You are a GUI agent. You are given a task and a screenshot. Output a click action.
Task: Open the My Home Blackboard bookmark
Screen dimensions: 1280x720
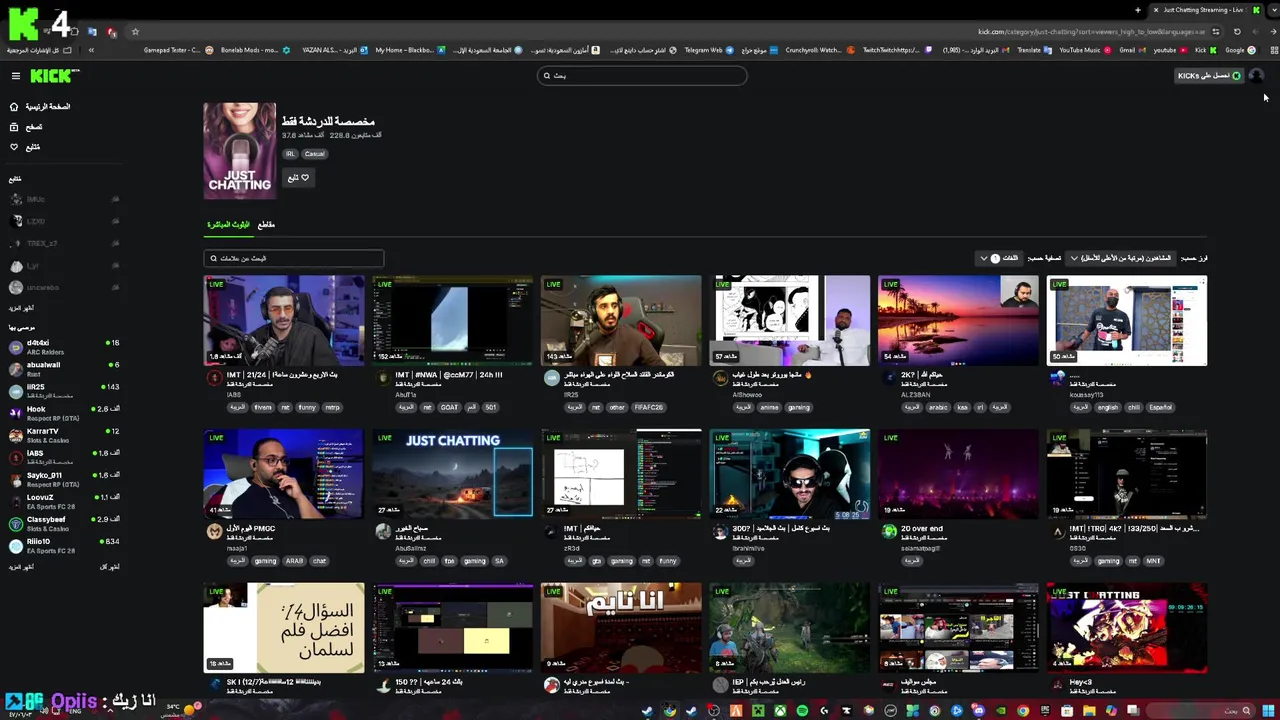(x=410, y=50)
